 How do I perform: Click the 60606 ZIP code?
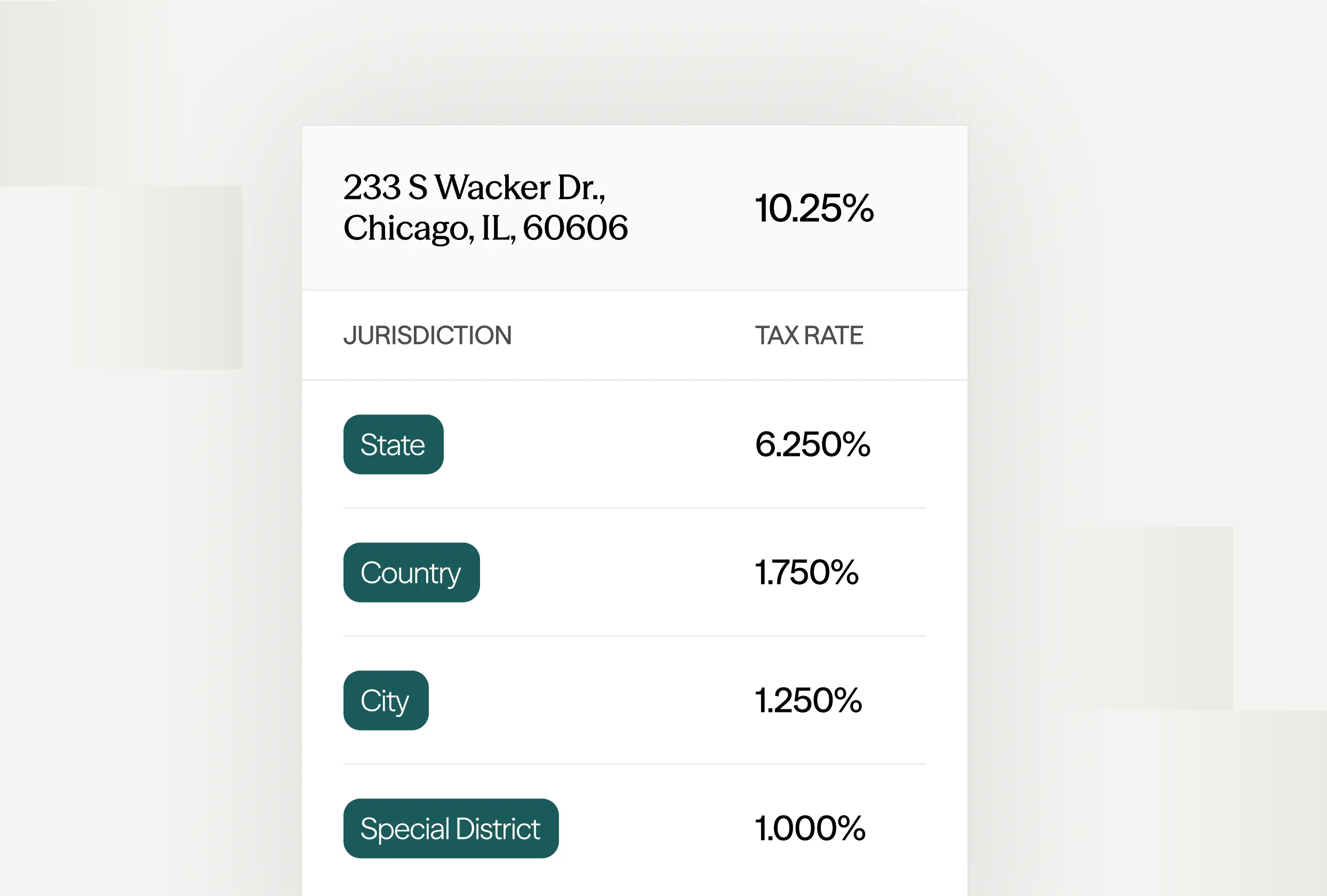coord(575,228)
